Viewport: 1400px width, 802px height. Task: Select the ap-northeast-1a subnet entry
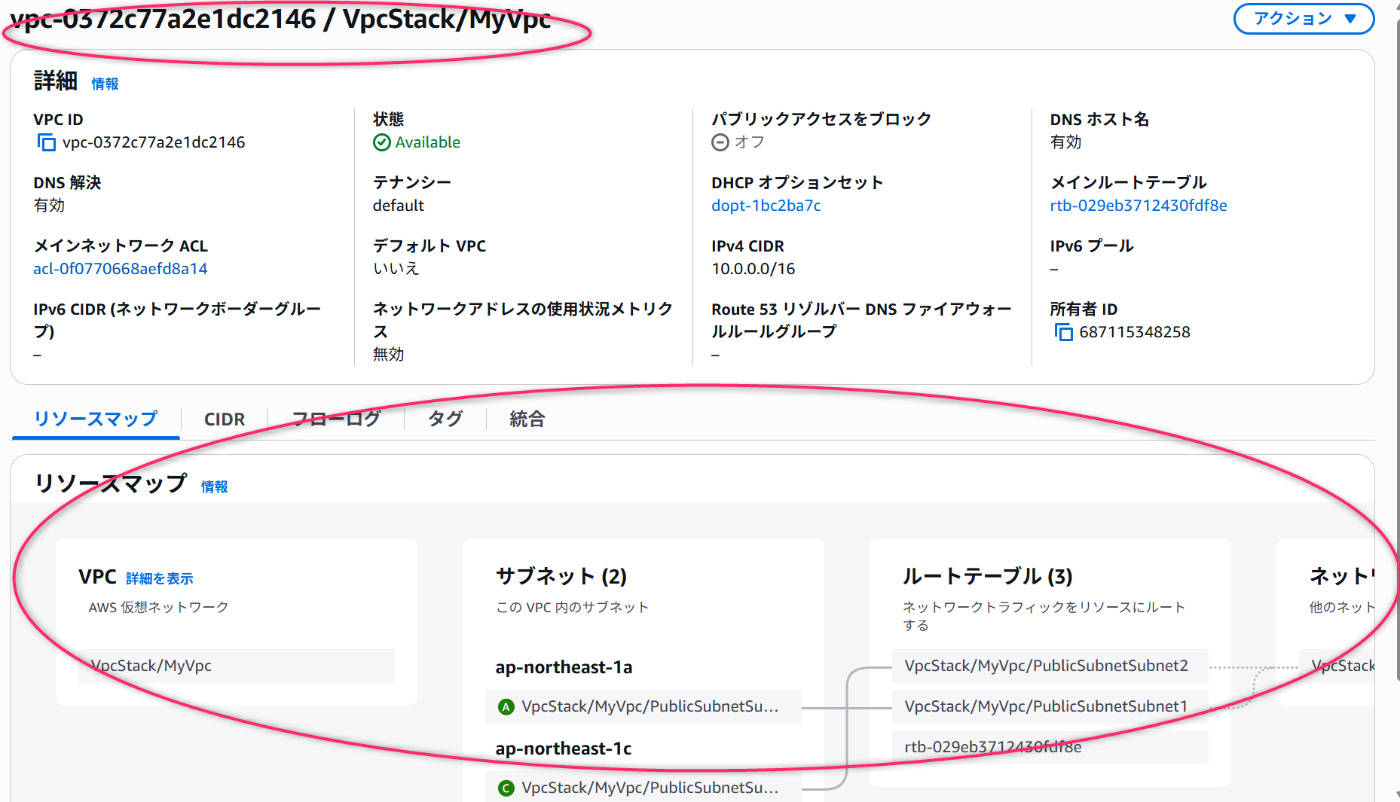pos(643,707)
